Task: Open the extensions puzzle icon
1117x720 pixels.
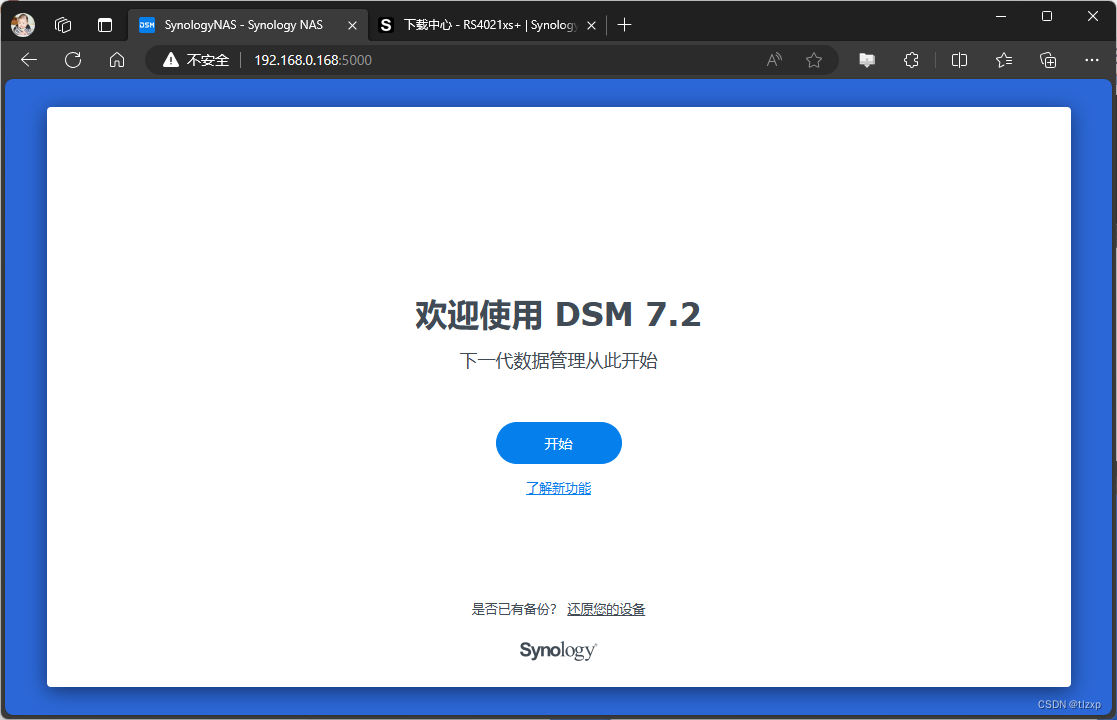Action: tap(911, 60)
